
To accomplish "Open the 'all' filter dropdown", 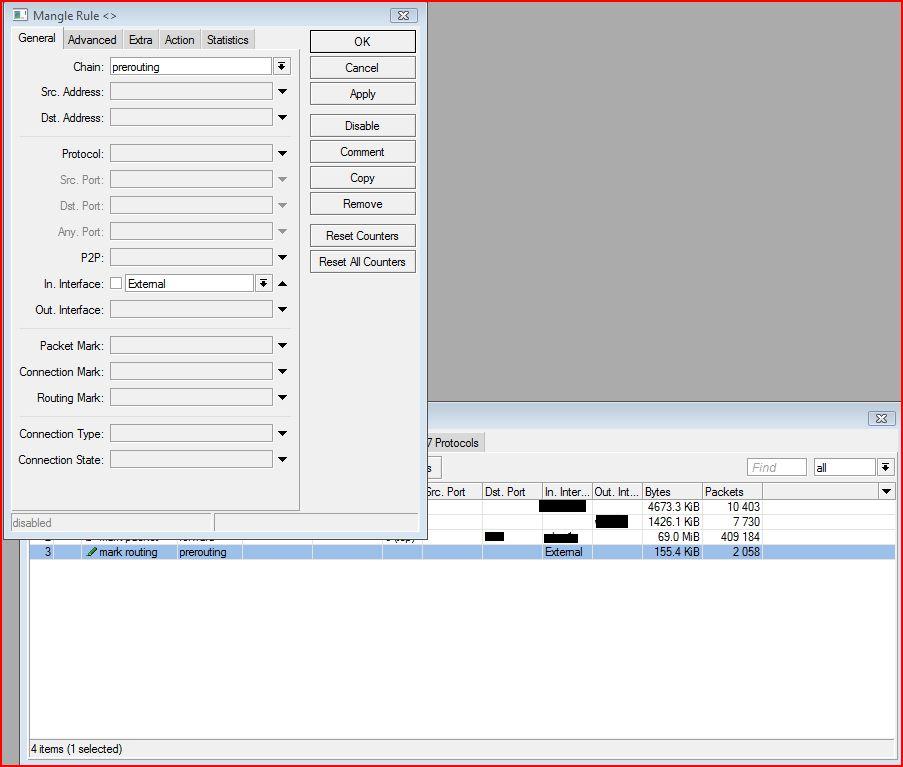I will point(885,467).
